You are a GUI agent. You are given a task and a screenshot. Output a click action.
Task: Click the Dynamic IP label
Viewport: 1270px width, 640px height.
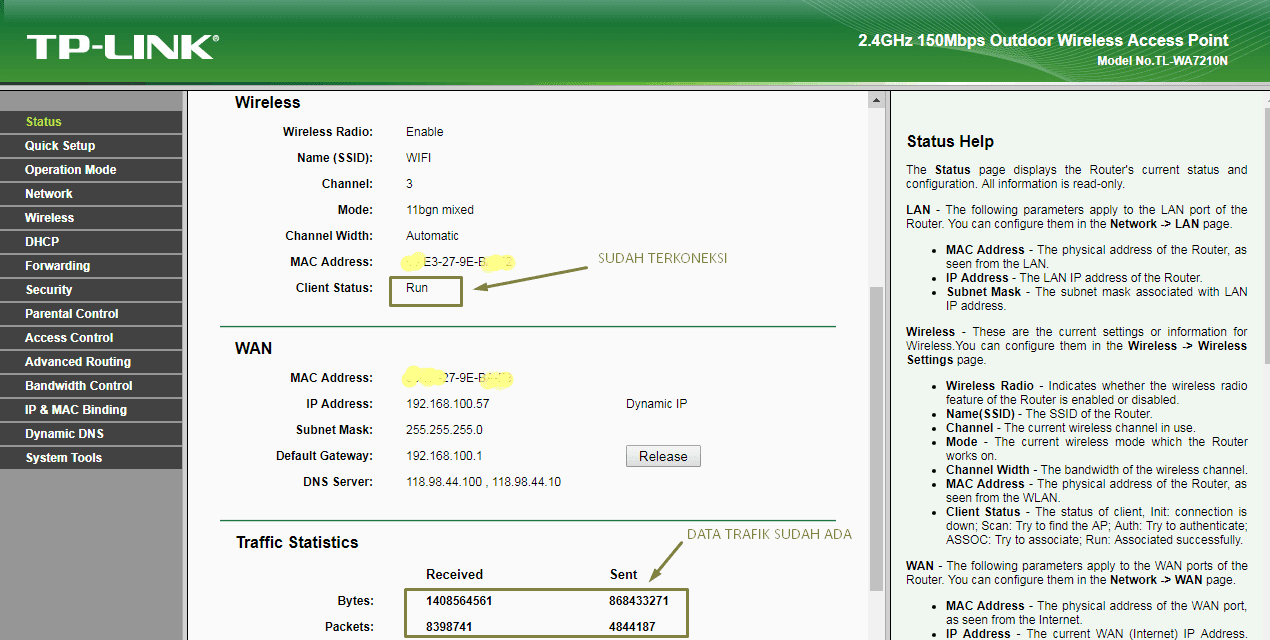[x=656, y=404]
